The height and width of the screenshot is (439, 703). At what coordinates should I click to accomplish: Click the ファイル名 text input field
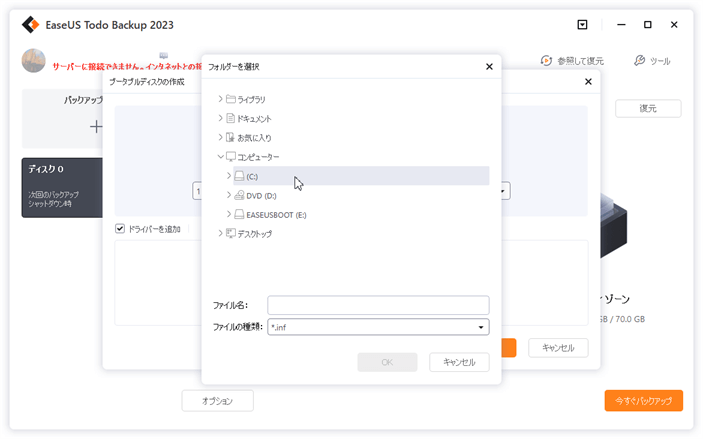point(378,304)
